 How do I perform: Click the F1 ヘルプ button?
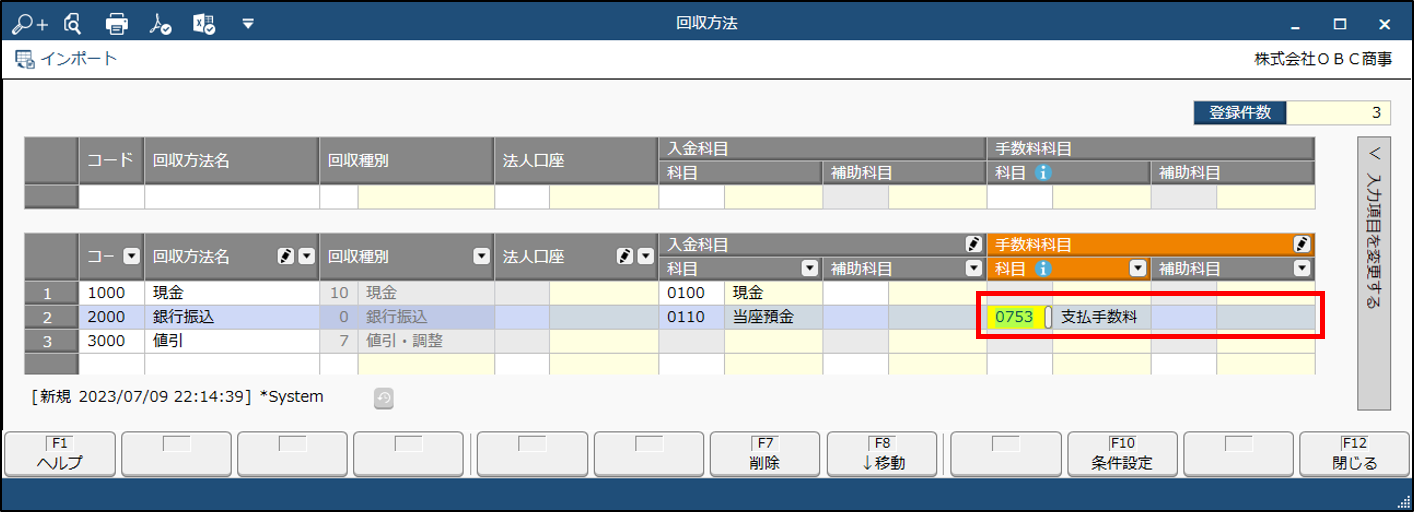click(x=60, y=454)
